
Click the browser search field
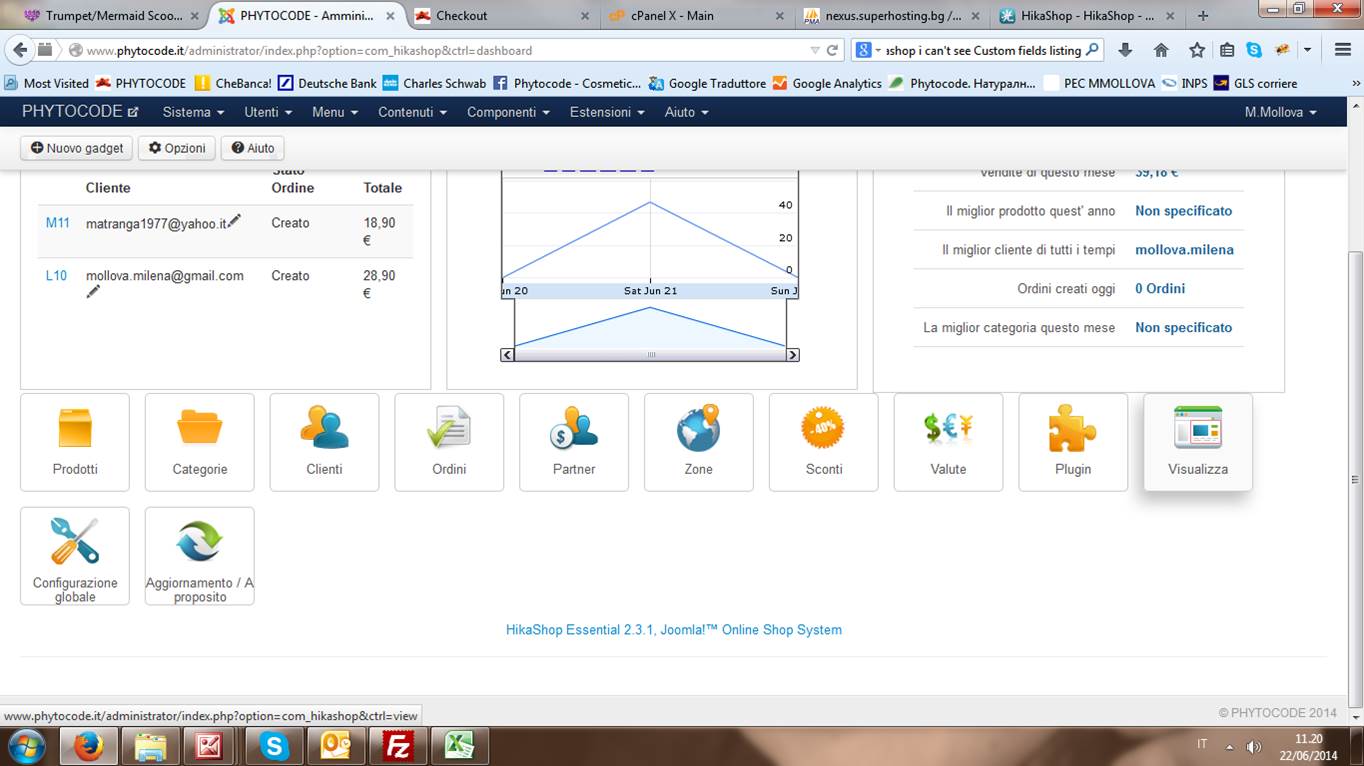pyautogui.click(x=978, y=50)
